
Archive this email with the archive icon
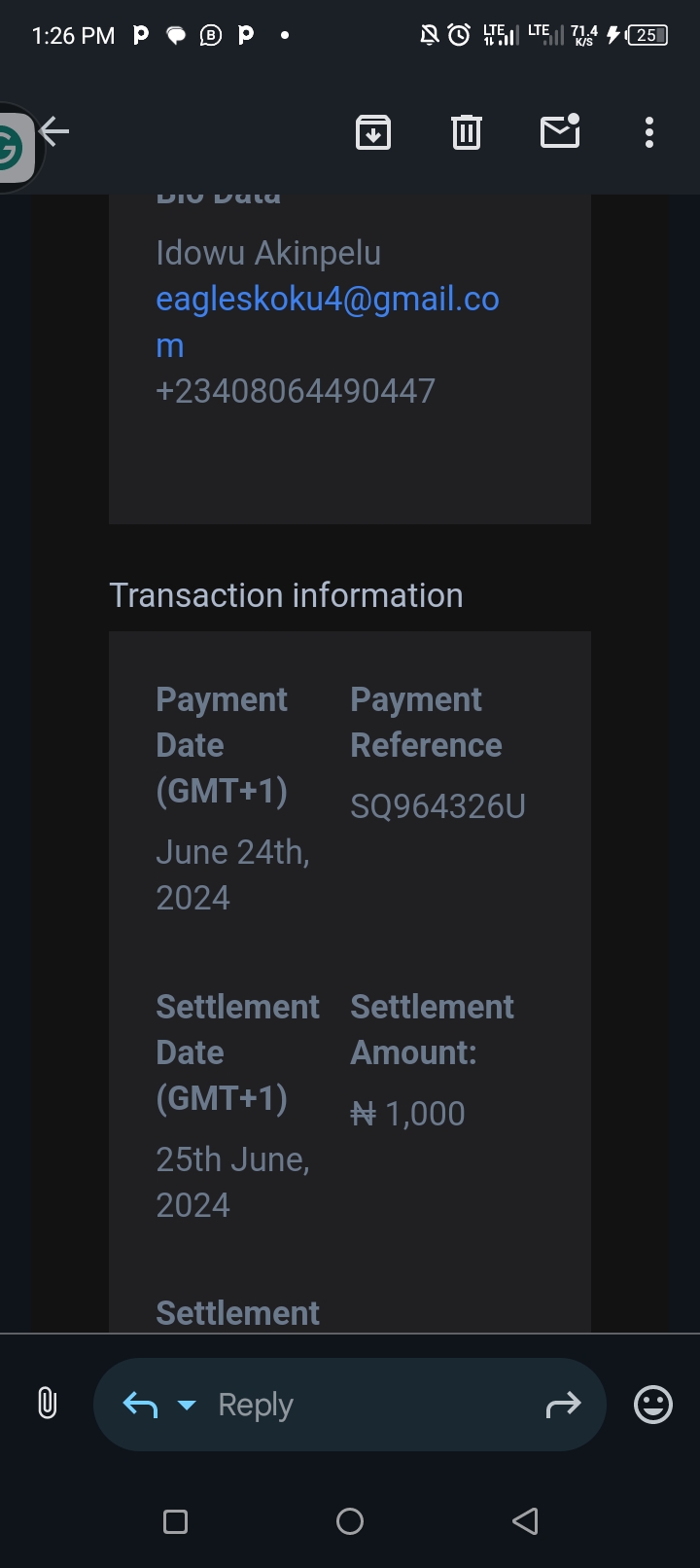coord(373,132)
